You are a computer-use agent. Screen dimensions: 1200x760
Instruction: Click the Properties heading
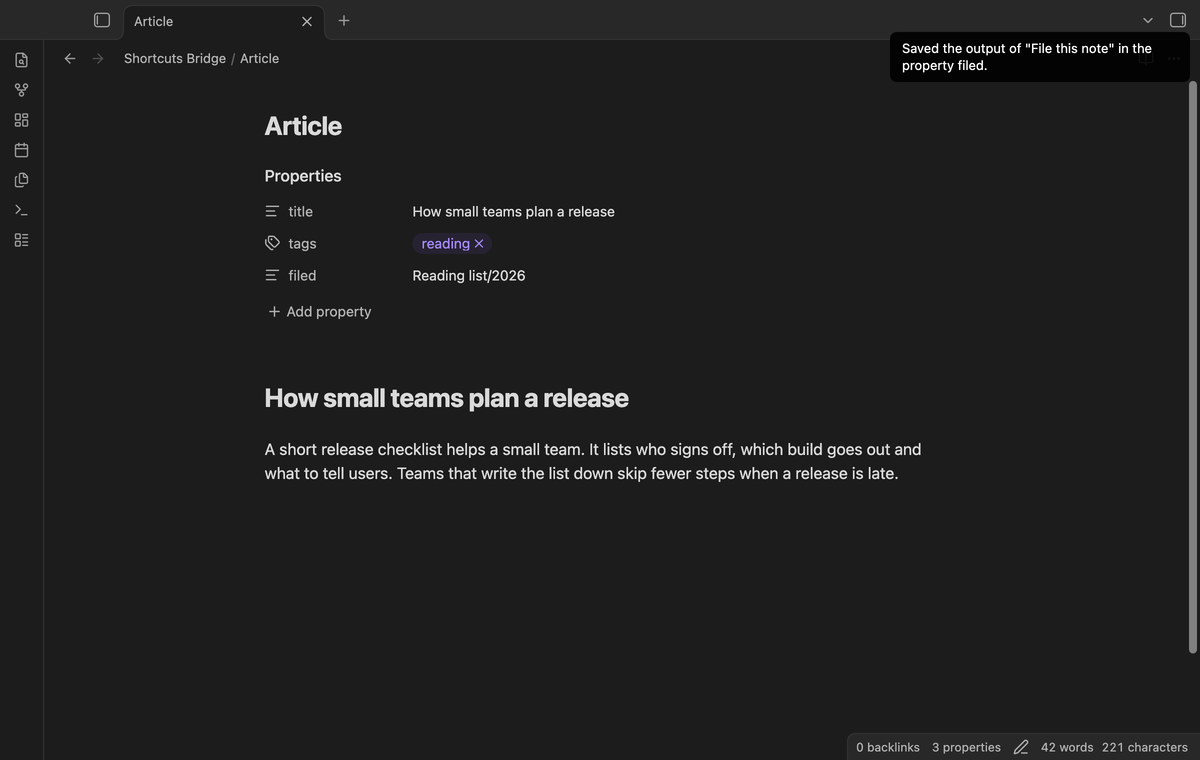303,176
